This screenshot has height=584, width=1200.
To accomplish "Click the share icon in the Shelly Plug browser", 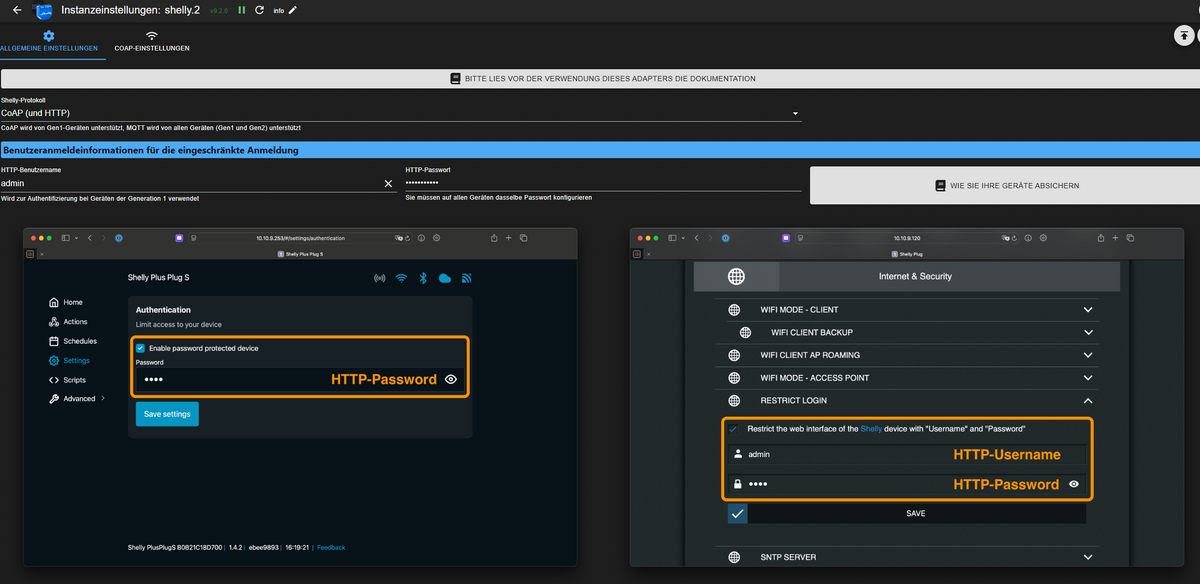I will click(x=1100, y=238).
